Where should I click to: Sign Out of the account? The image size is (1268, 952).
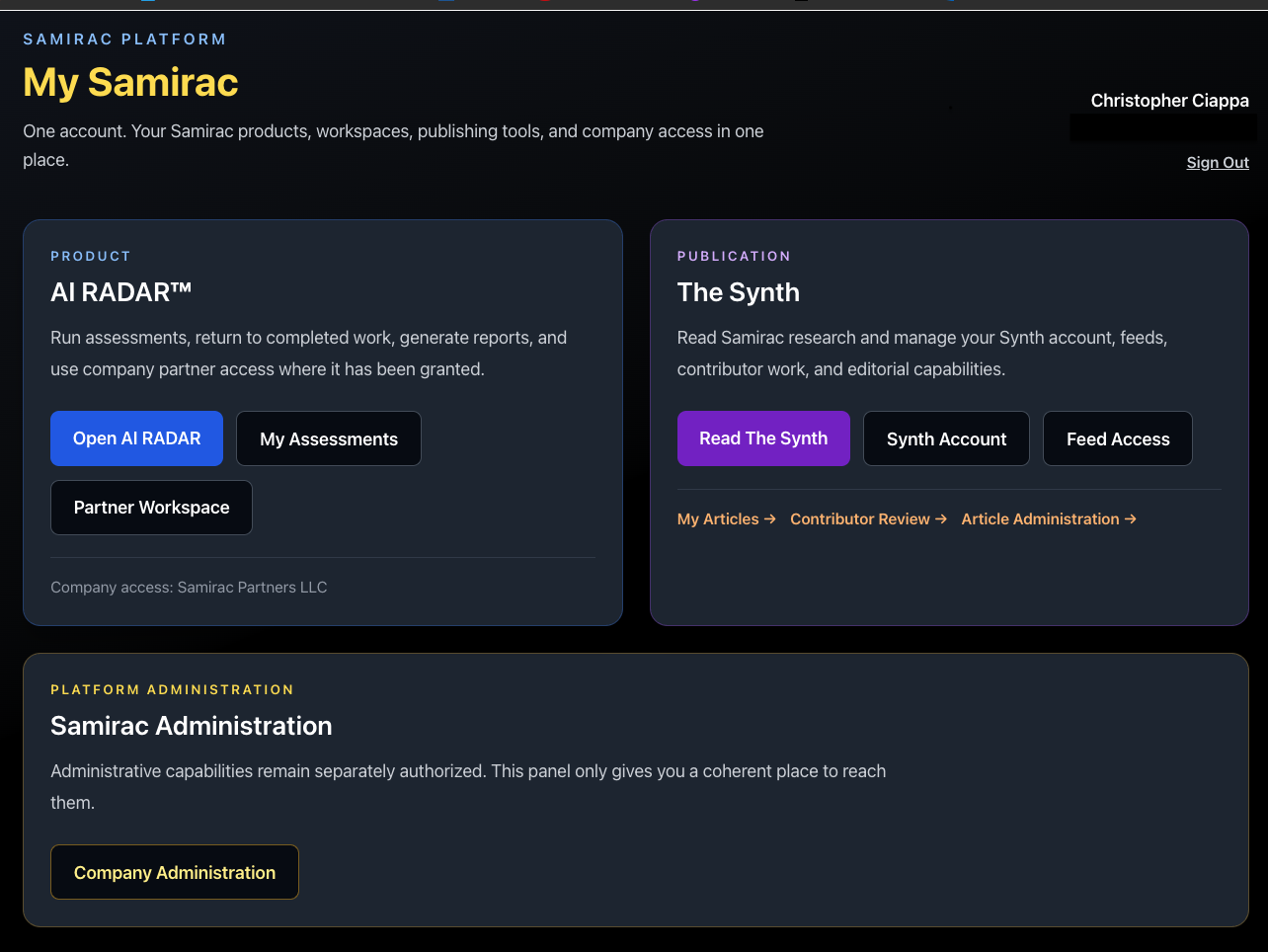[1218, 163]
